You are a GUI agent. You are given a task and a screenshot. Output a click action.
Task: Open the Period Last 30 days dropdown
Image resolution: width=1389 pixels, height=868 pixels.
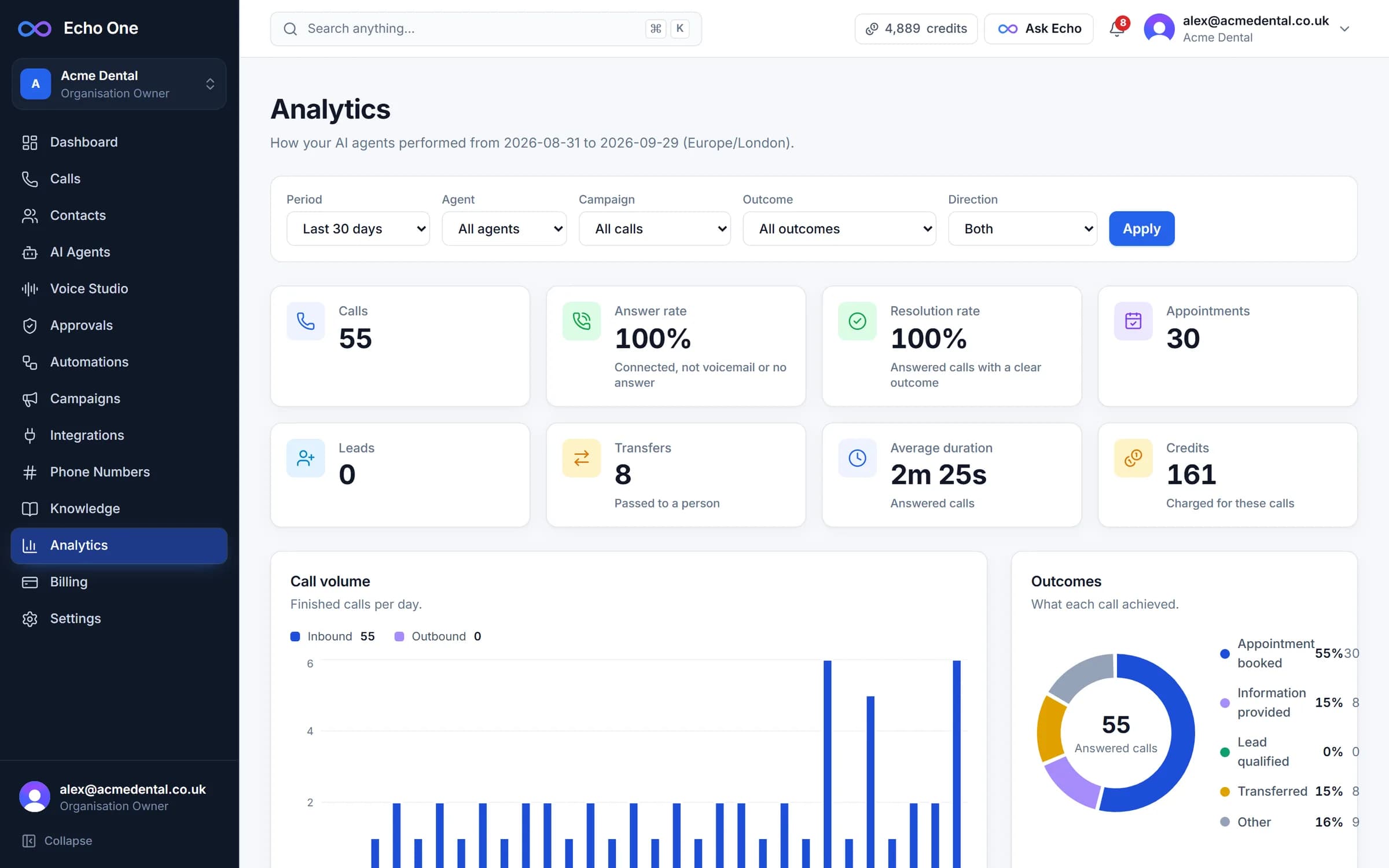tap(358, 229)
